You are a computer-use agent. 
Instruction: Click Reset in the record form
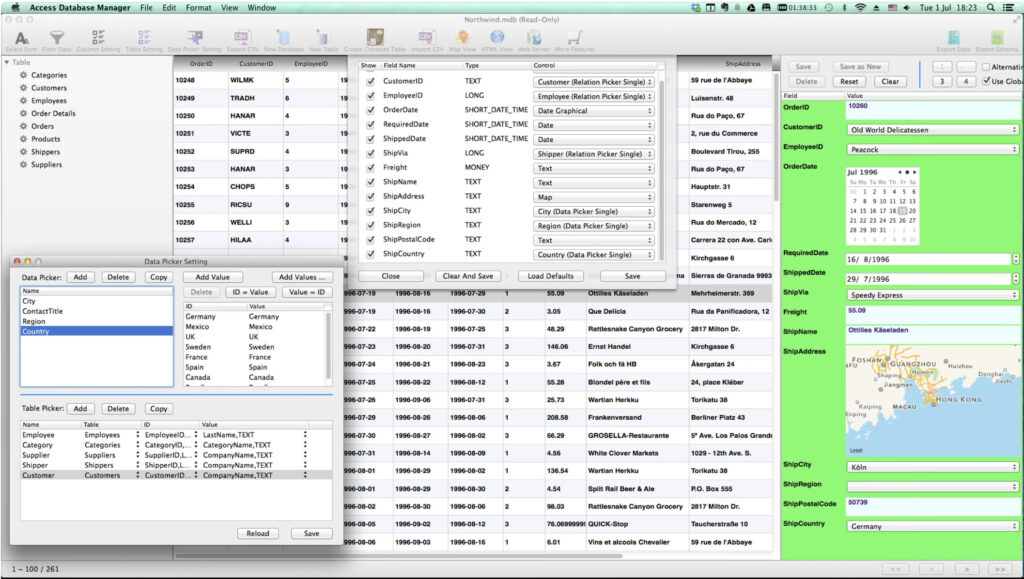(849, 82)
